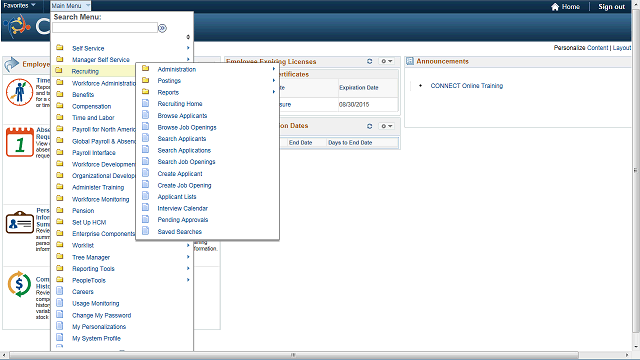Screen dimensions: 640x360
Task: Click the Announcements pagelet icon
Action: 410,61
